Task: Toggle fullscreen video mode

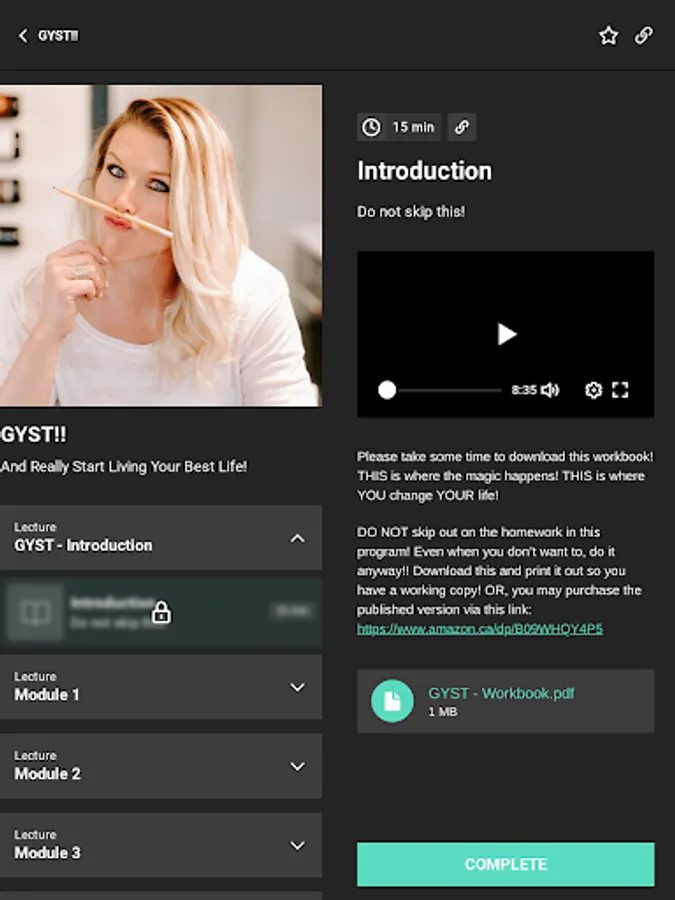Action: [x=620, y=390]
